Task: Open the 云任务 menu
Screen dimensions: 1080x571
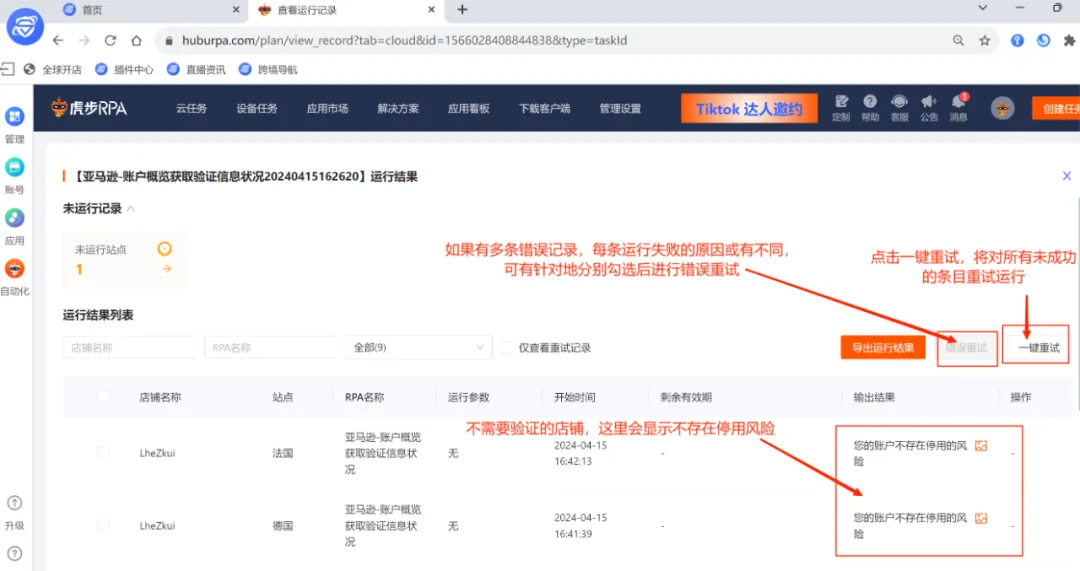Action: click(191, 108)
